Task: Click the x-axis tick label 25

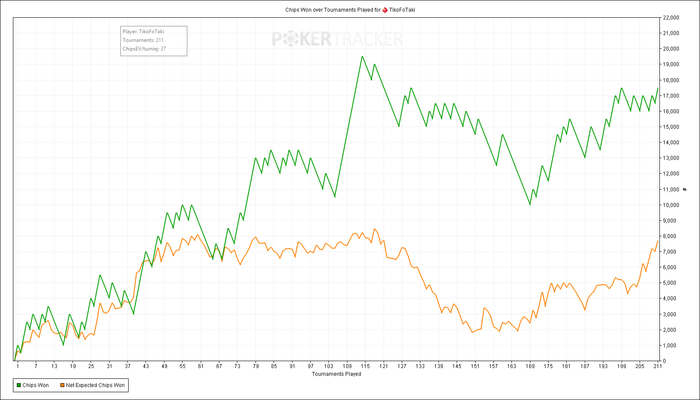Action: pos(91,366)
